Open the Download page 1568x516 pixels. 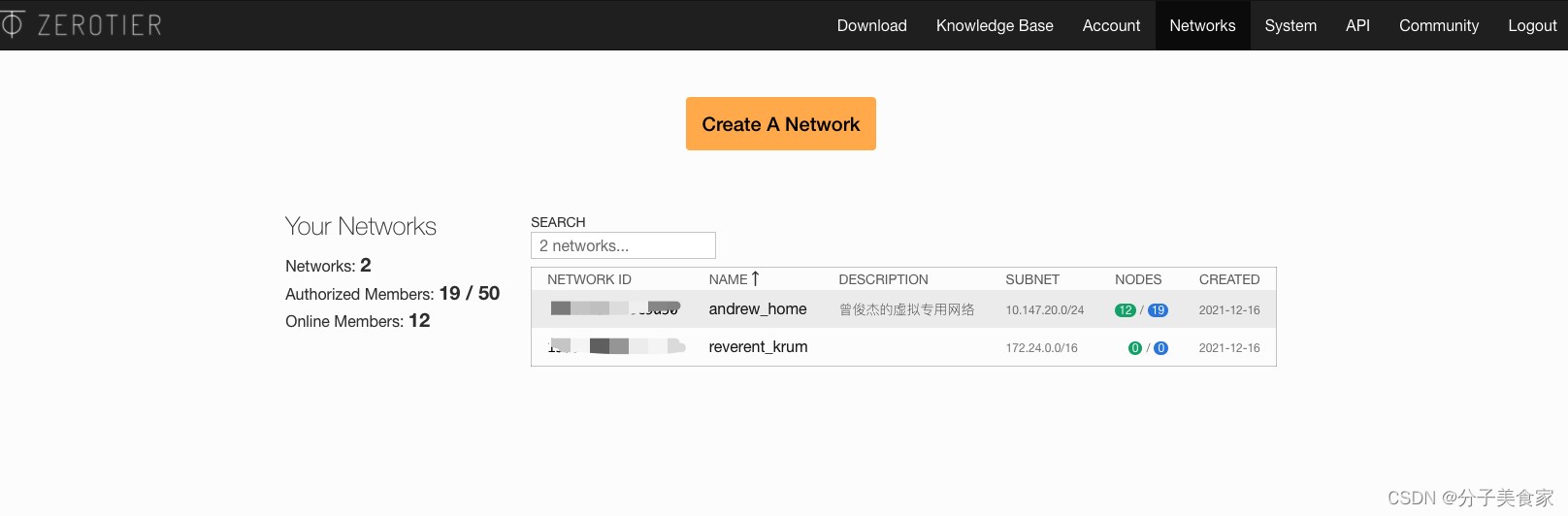coord(871,25)
